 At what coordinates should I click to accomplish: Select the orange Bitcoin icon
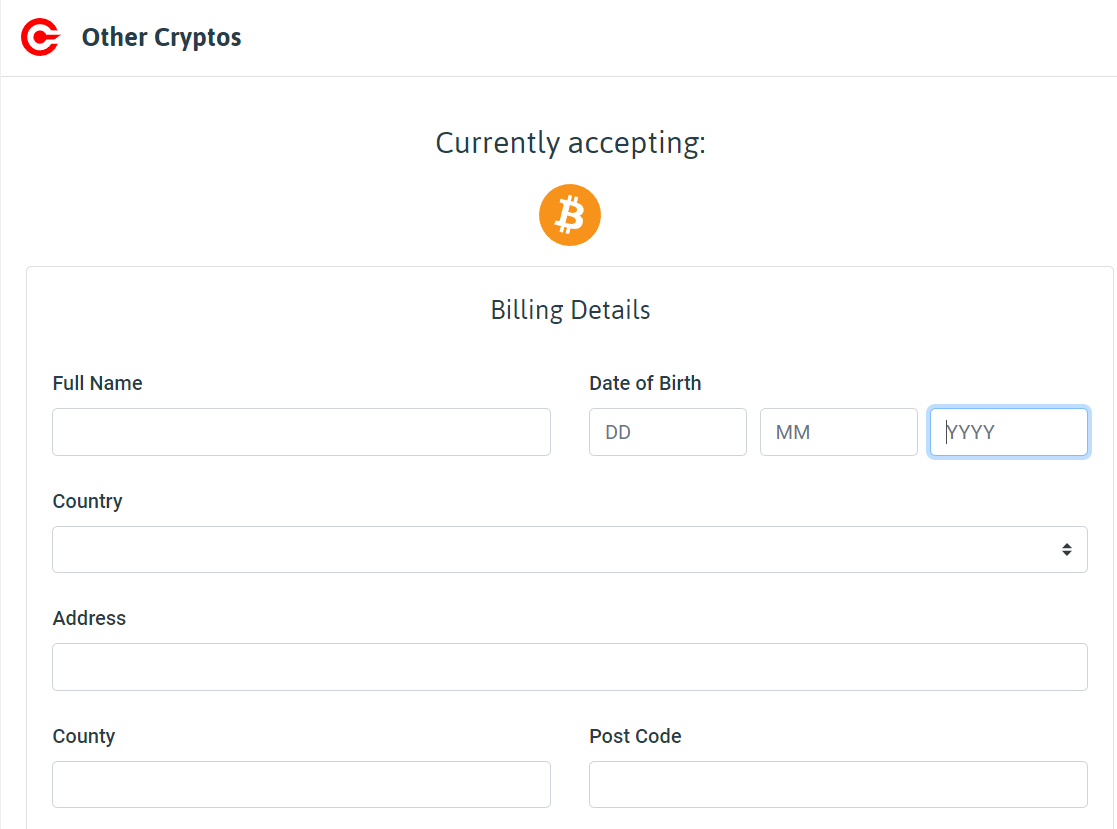(570, 215)
